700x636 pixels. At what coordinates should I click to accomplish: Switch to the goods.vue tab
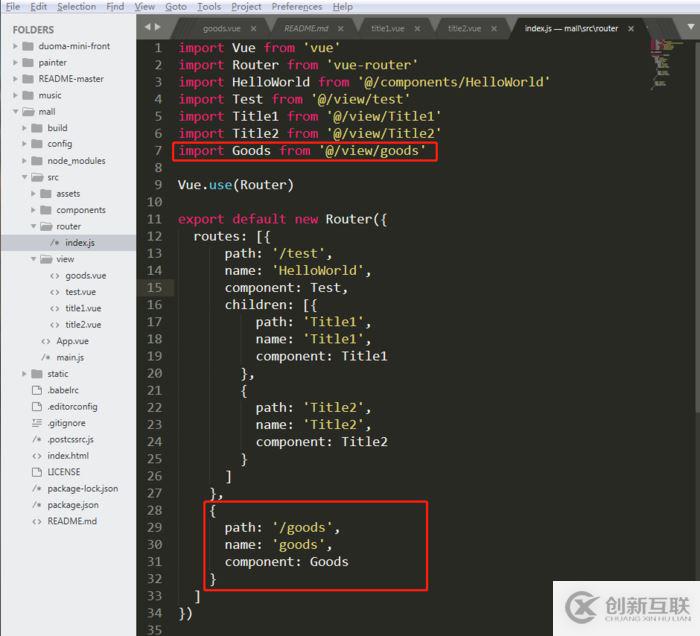tap(221, 29)
